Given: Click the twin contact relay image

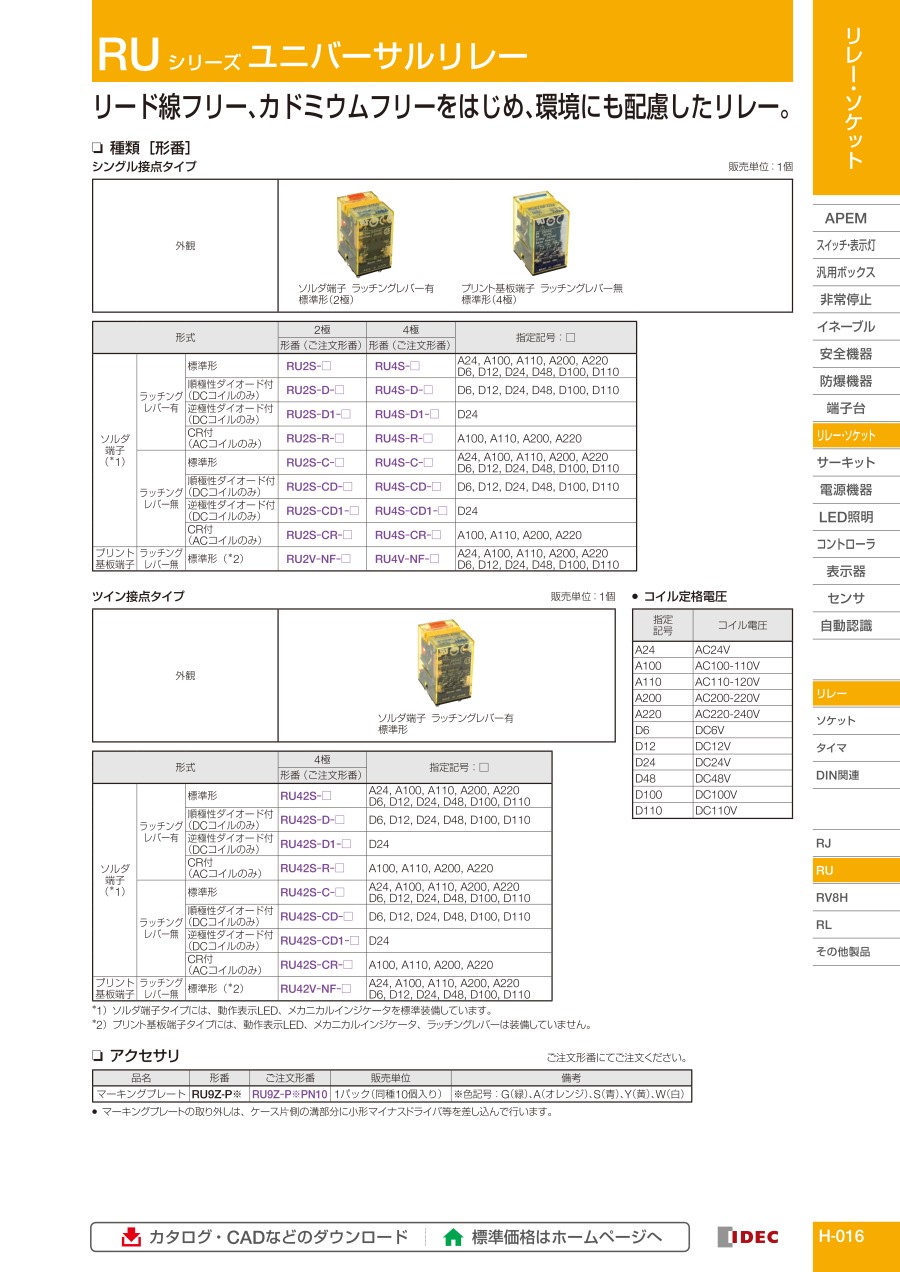Looking at the screenshot, I should (x=446, y=663).
